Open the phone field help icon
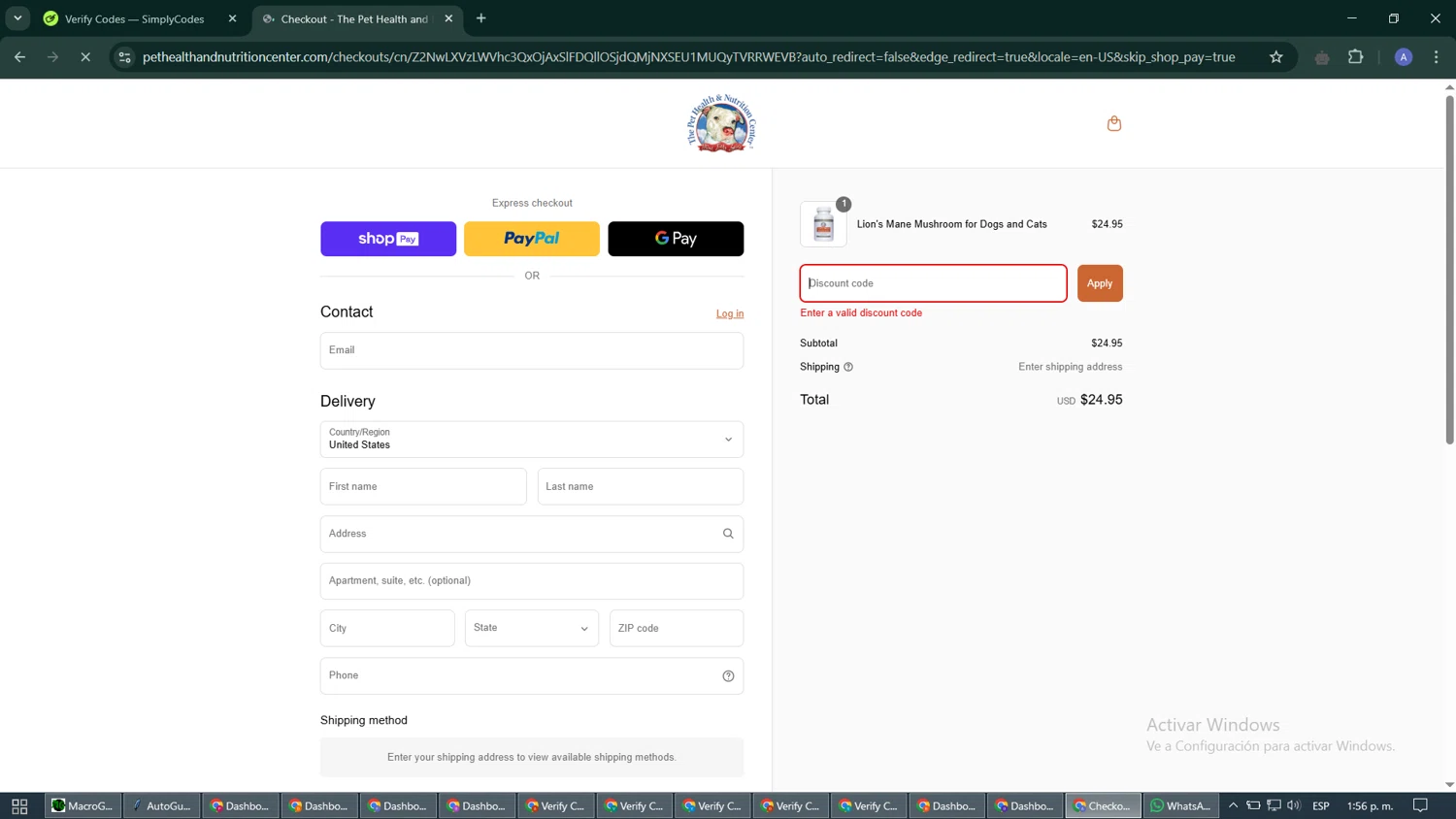The image size is (1456, 819). pyautogui.click(x=728, y=676)
